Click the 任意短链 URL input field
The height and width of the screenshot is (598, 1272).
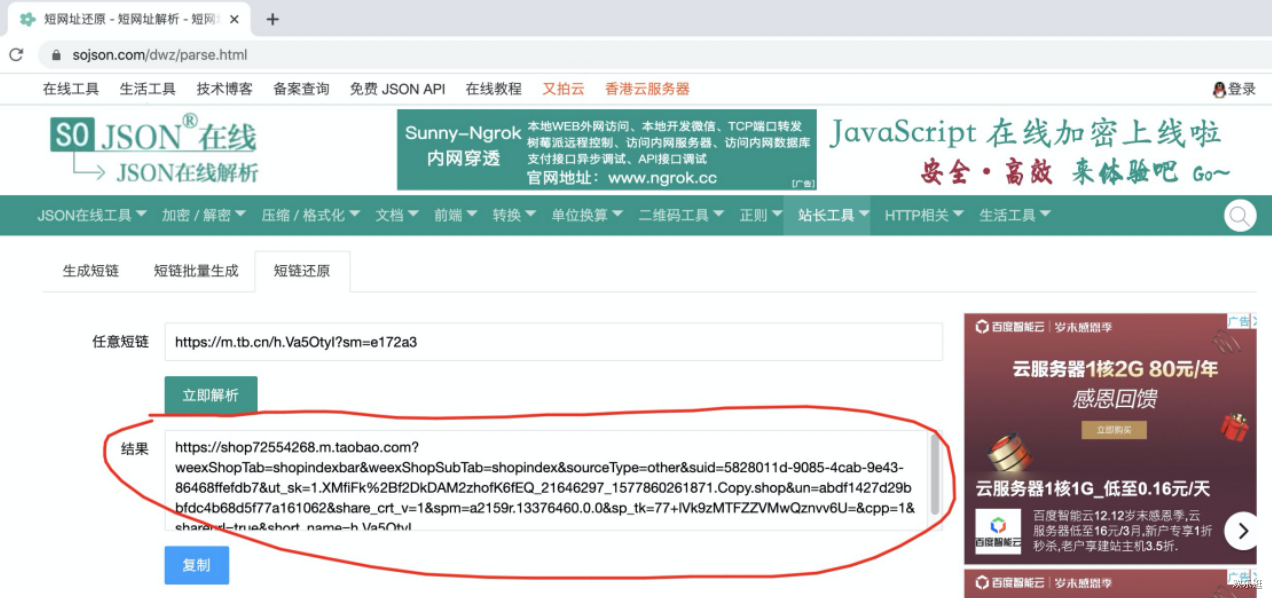pyautogui.click(x=553, y=342)
